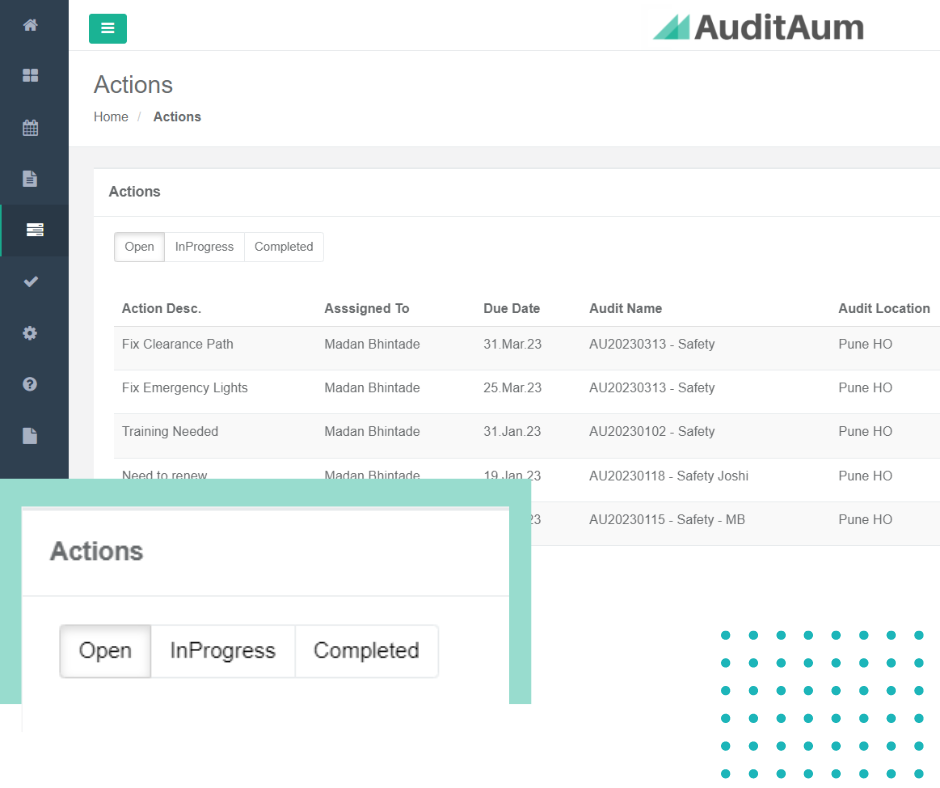The image size is (940, 788).
Task: Open the Home icon in sidebar
Action: tap(31, 25)
